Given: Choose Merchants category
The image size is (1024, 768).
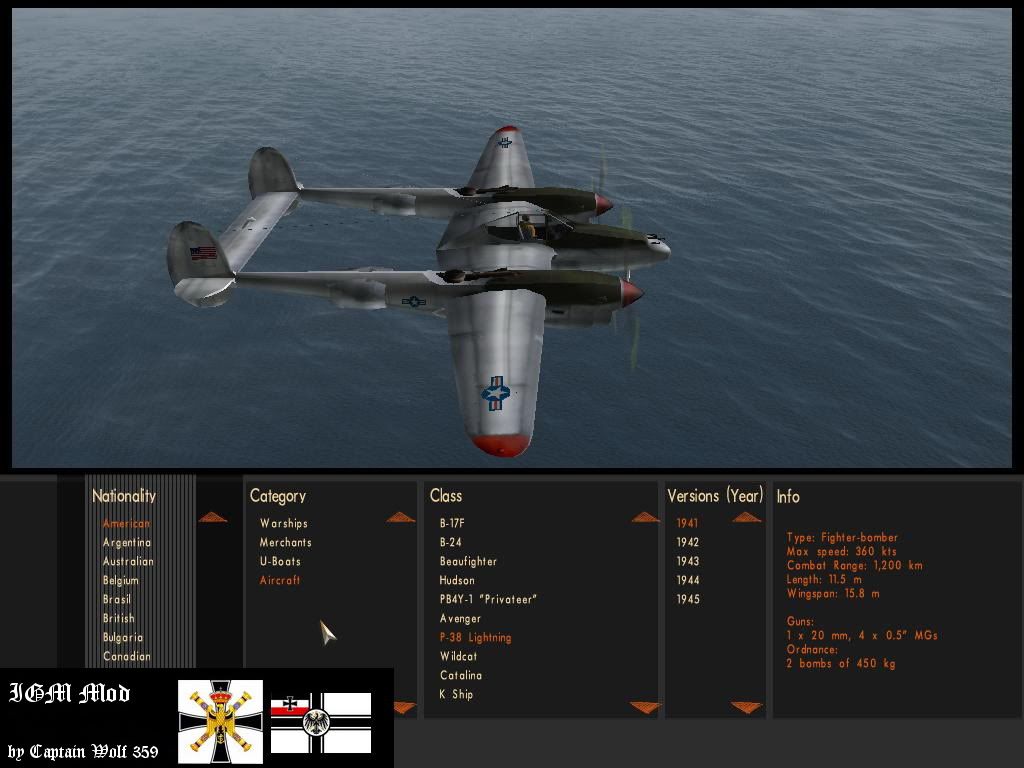Looking at the screenshot, I should [x=285, y=542].
